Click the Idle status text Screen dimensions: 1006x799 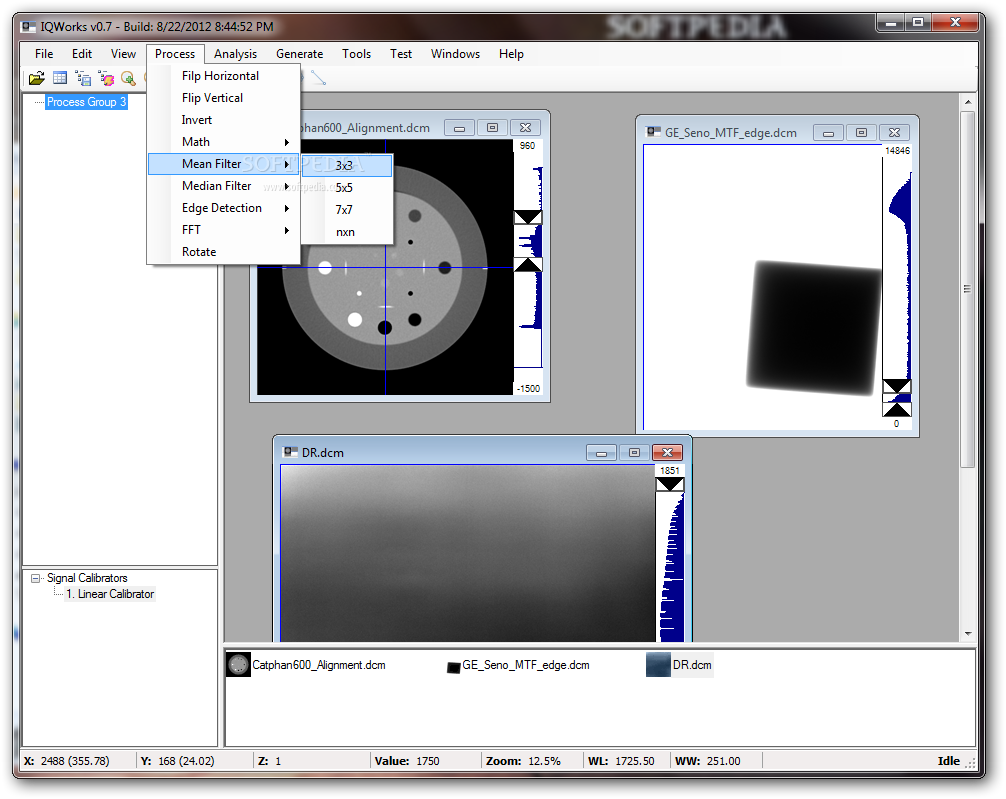(948, 761)
